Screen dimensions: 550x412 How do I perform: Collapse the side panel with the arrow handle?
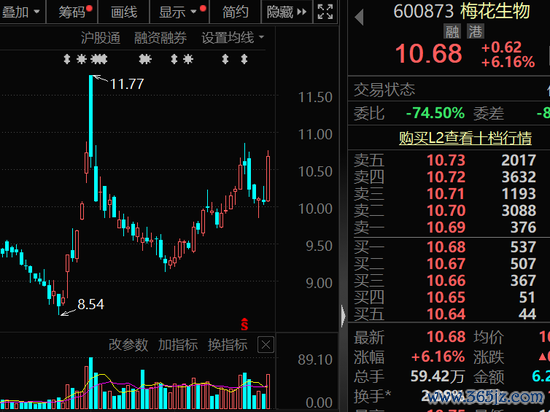point(343,315)
